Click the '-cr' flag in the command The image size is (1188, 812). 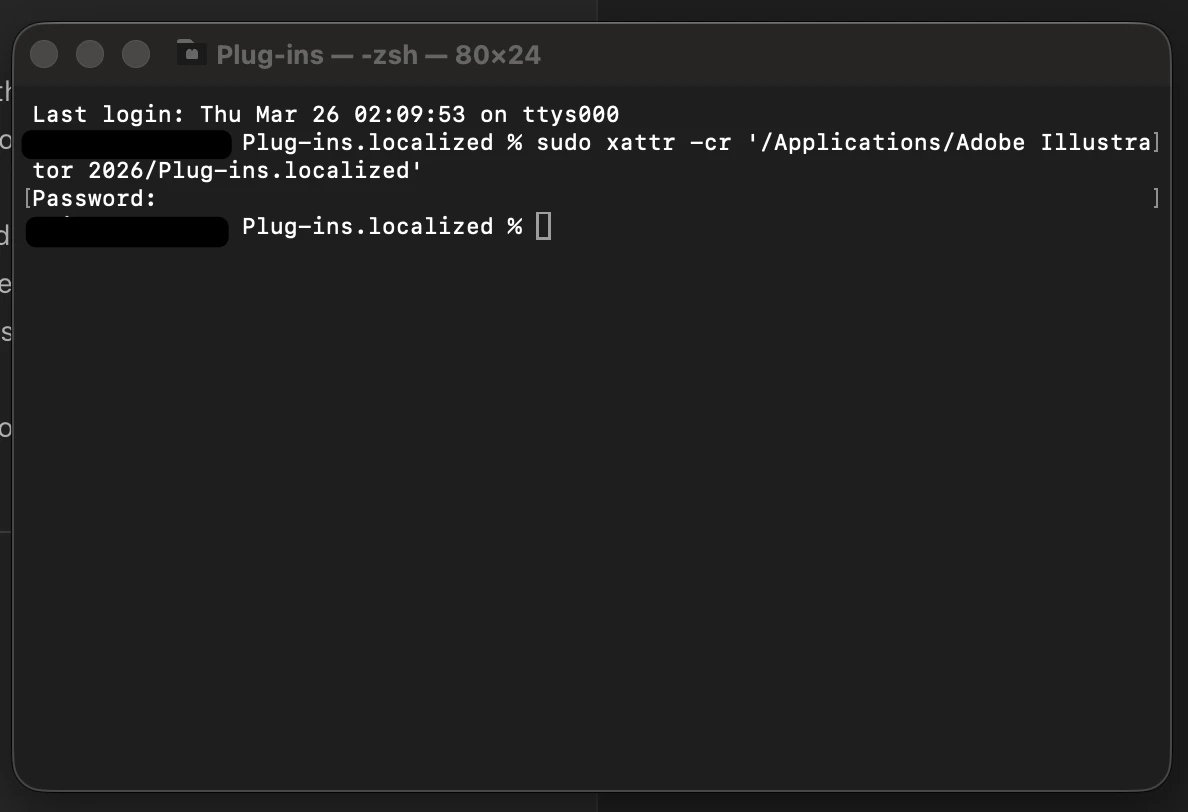pos(711,142)
